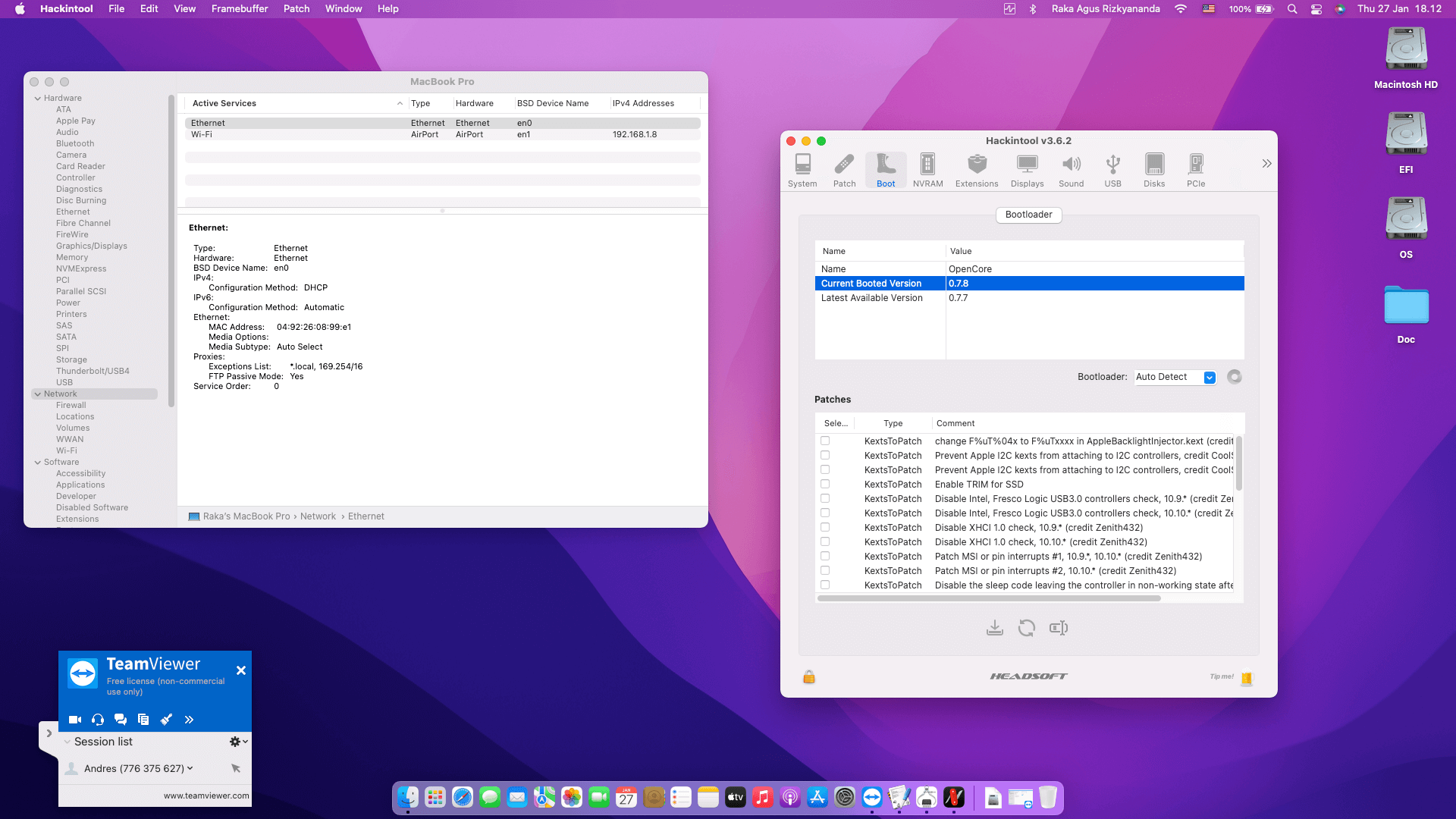Open the Help menu
This screenshot has height=819, width=1456.
pos(388,9)
